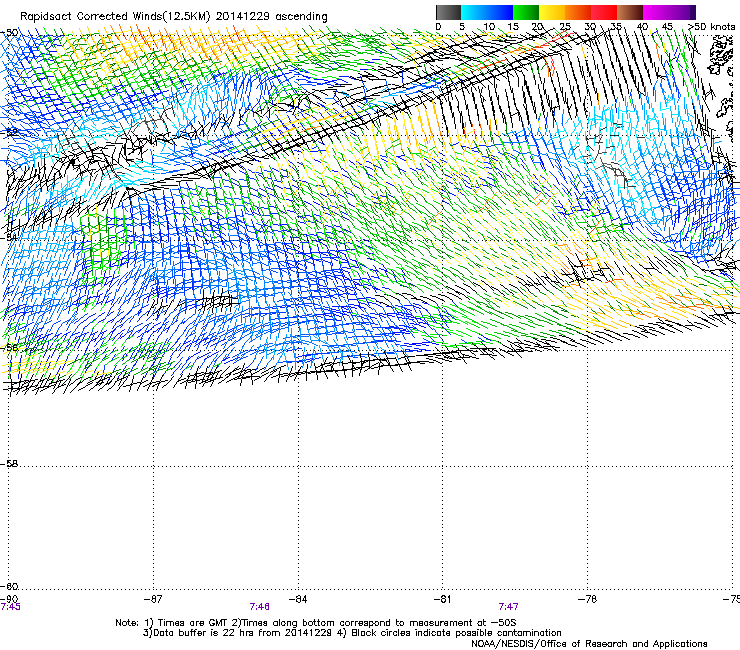The height and width of the screenshot is (650, 740).
Task: Click the '-90' longitude axis label
Action: point(9,599)
